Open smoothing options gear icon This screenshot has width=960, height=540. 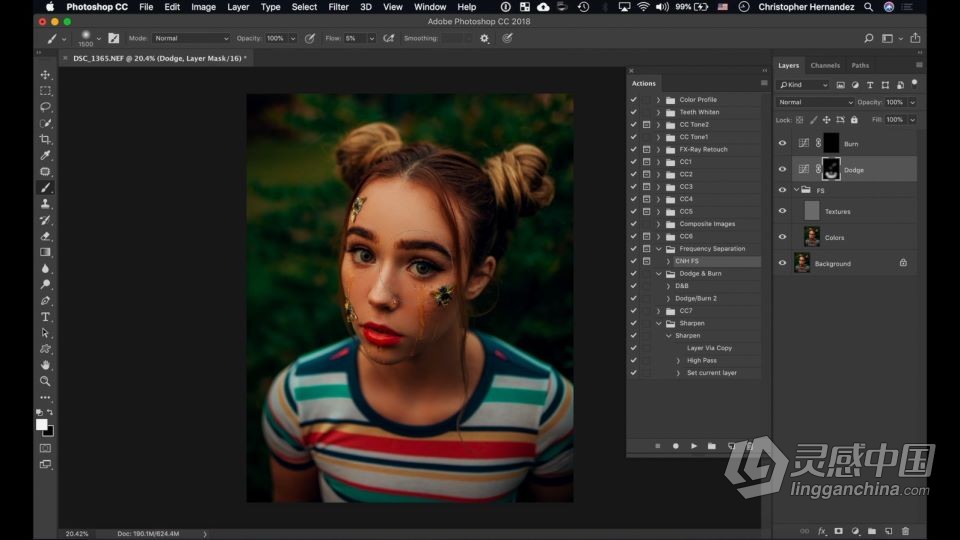coord(484,38)
